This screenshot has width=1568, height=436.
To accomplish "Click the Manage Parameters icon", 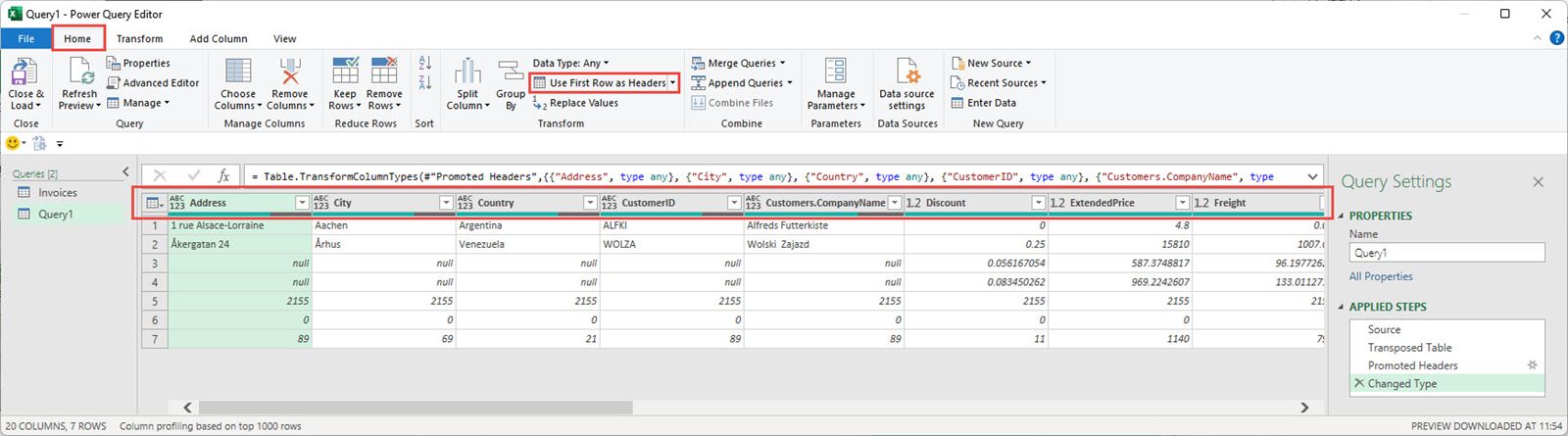I will click(x=835, y=73).
